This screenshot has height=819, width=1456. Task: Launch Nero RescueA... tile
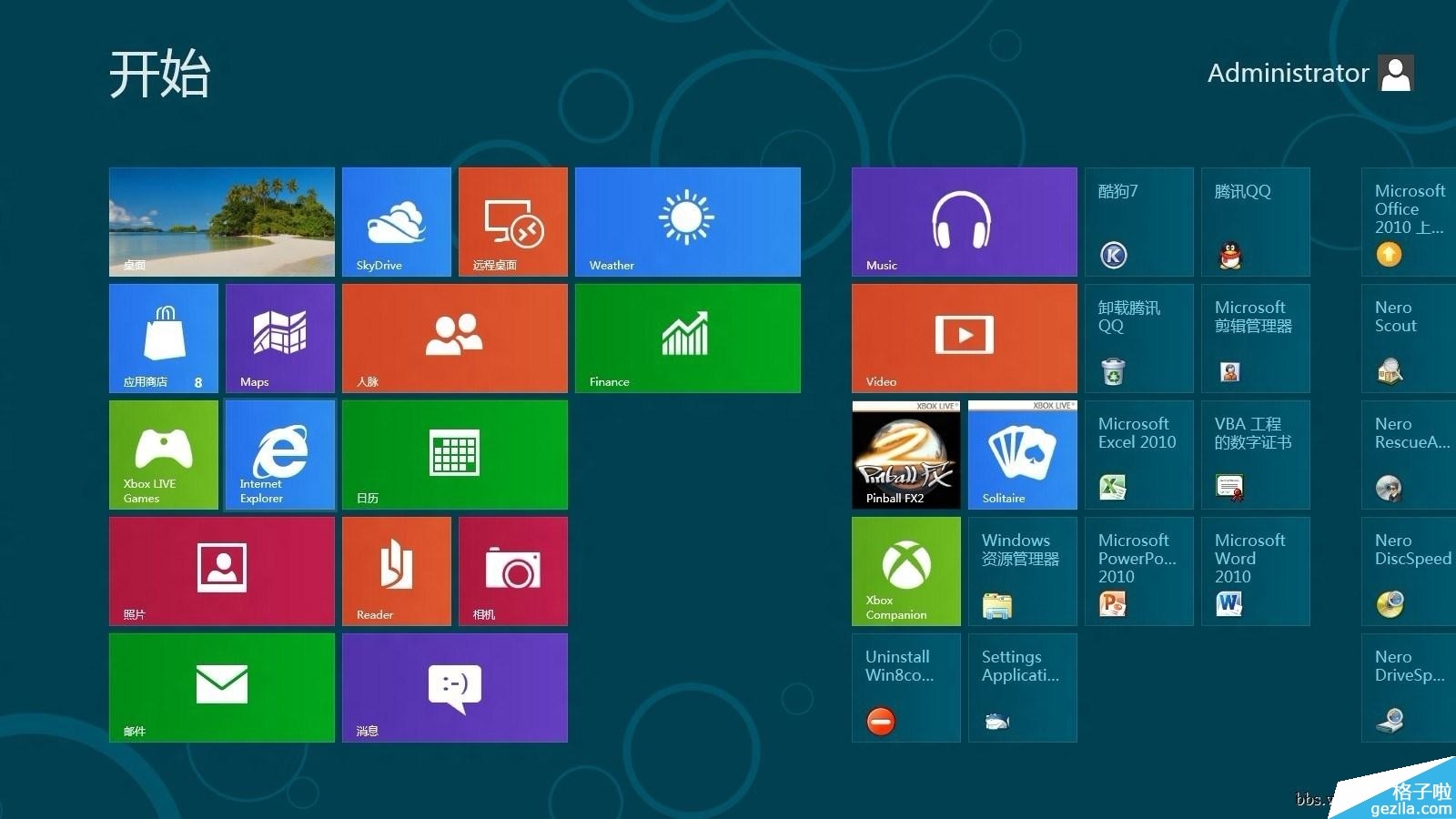pos(1409,455)
